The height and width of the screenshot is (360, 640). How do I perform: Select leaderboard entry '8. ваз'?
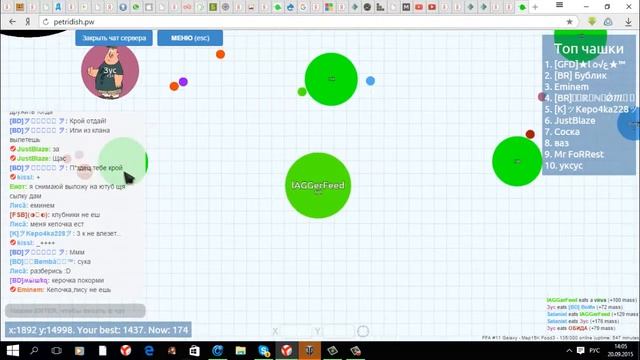[x=557, y=143]
